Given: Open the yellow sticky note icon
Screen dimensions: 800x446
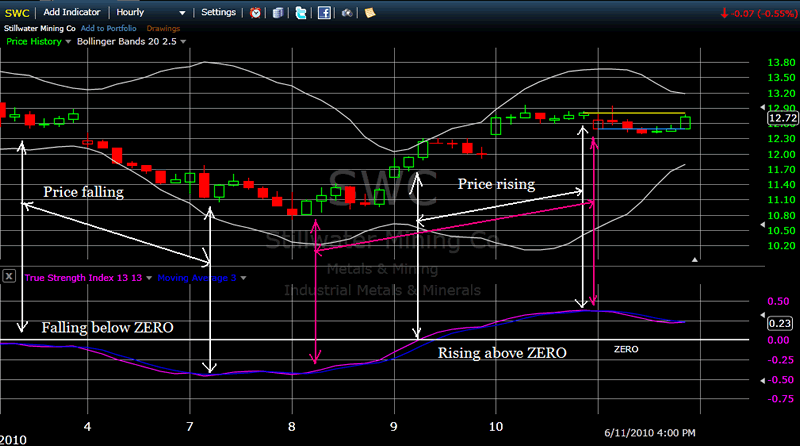Looking at the screenshot, I should (x=370, y=13).
